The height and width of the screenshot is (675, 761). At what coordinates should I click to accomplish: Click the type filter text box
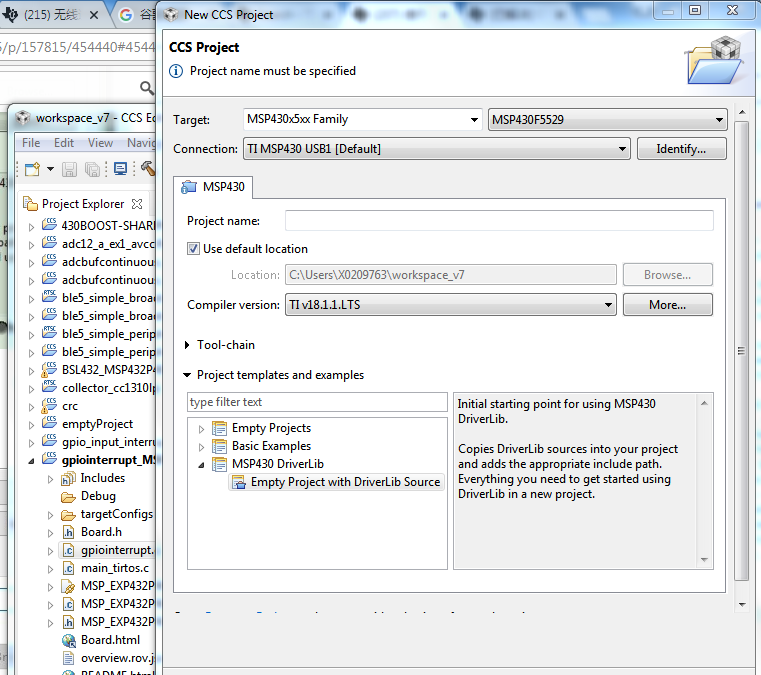point(317,402)
